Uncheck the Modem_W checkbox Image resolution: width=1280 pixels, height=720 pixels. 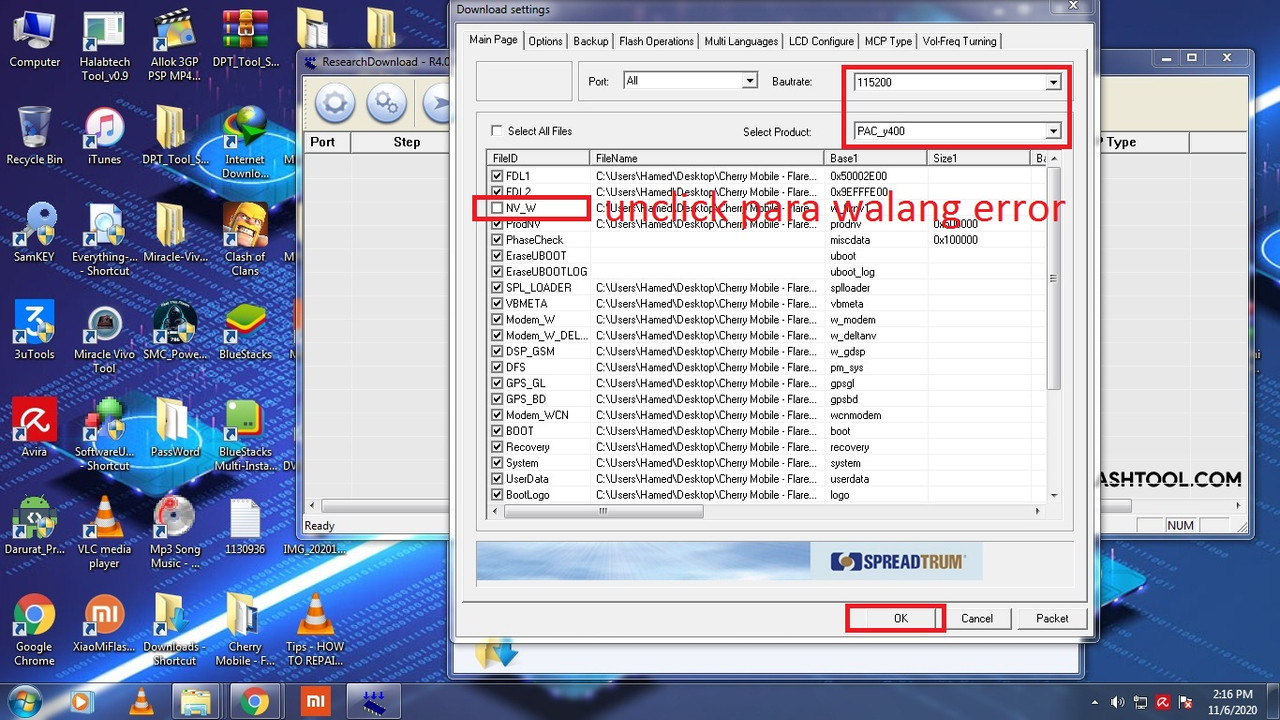[x=498, y=320]
